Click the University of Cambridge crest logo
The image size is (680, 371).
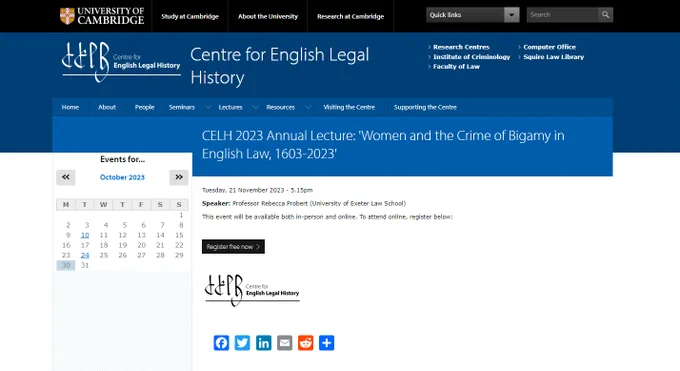click(x=102, y=16)
